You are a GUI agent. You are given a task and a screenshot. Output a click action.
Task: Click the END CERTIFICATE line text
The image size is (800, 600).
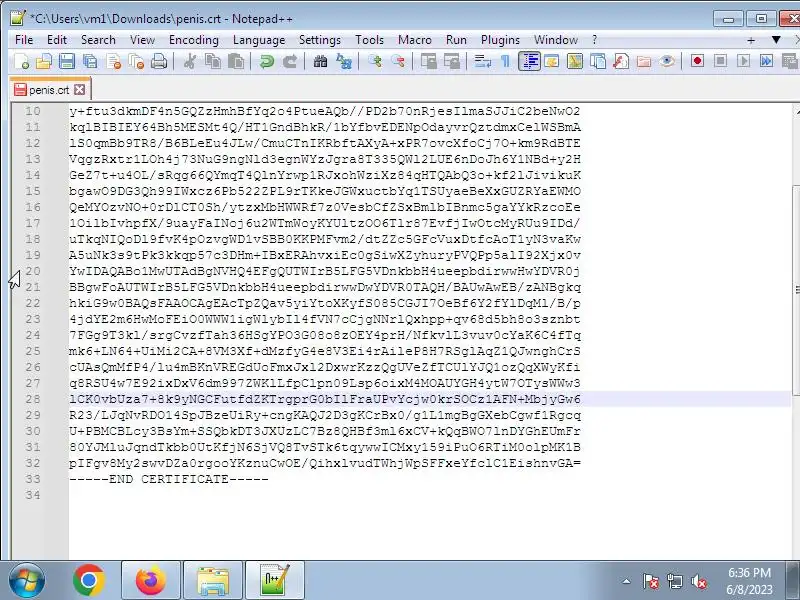[x=169, y=479]
